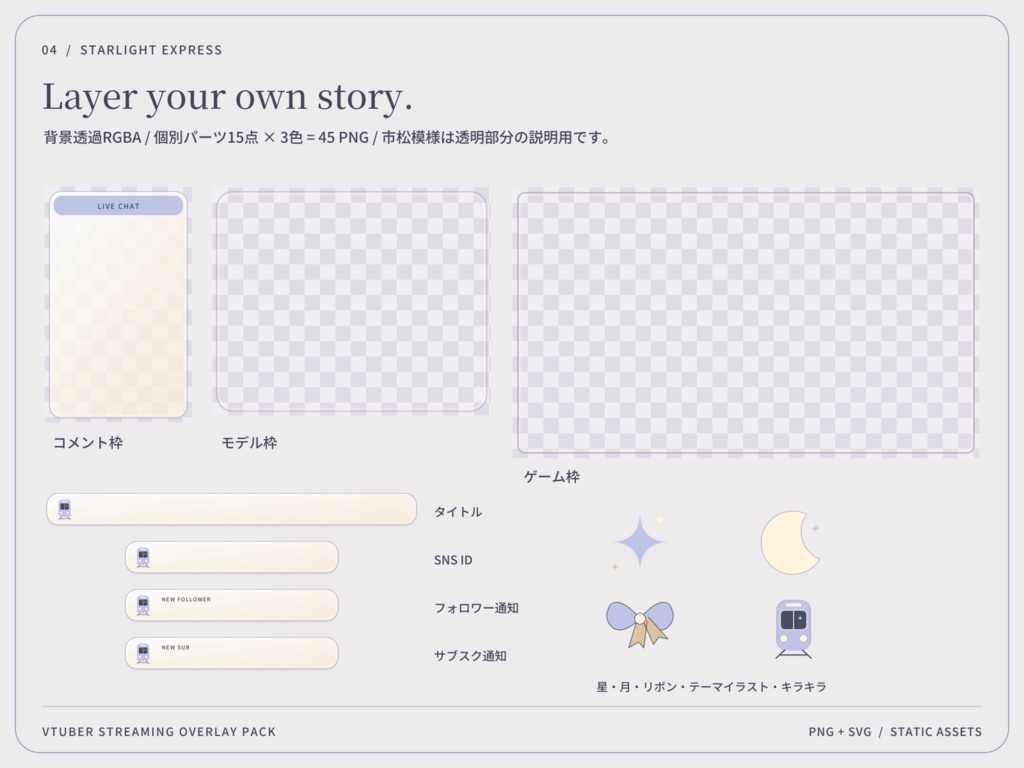Click the 星・月・リボン illustration caption
Image resolution: width=1024 pixels, height=768 pixels.
712,687
